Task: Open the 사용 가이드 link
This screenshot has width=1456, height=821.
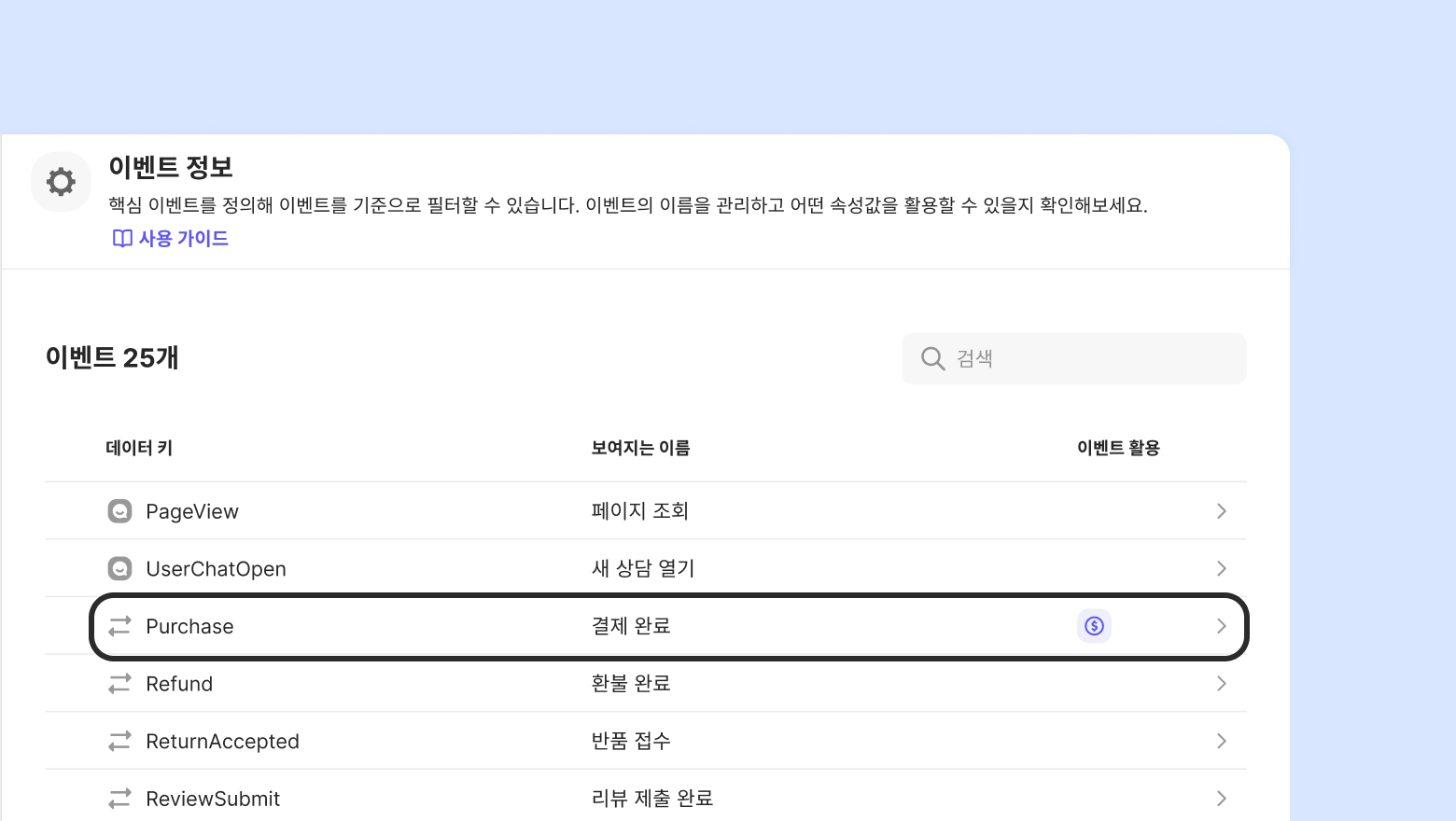Action: [183, 239]
